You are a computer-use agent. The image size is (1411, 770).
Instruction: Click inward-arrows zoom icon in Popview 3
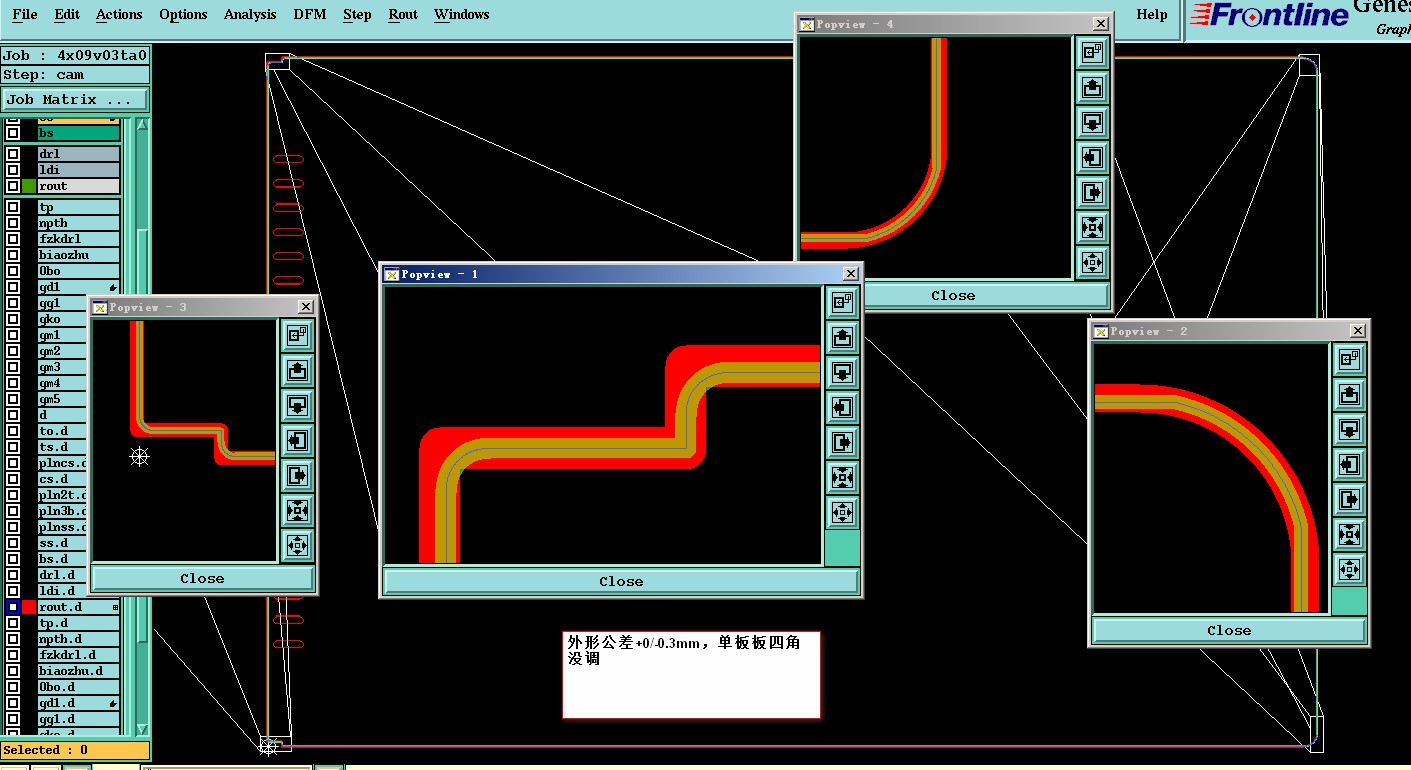coord(297,511)
